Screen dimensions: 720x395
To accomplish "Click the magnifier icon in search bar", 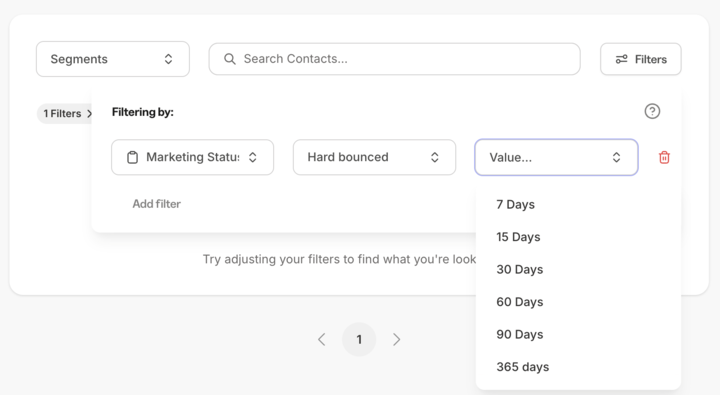I will [230, 59].
